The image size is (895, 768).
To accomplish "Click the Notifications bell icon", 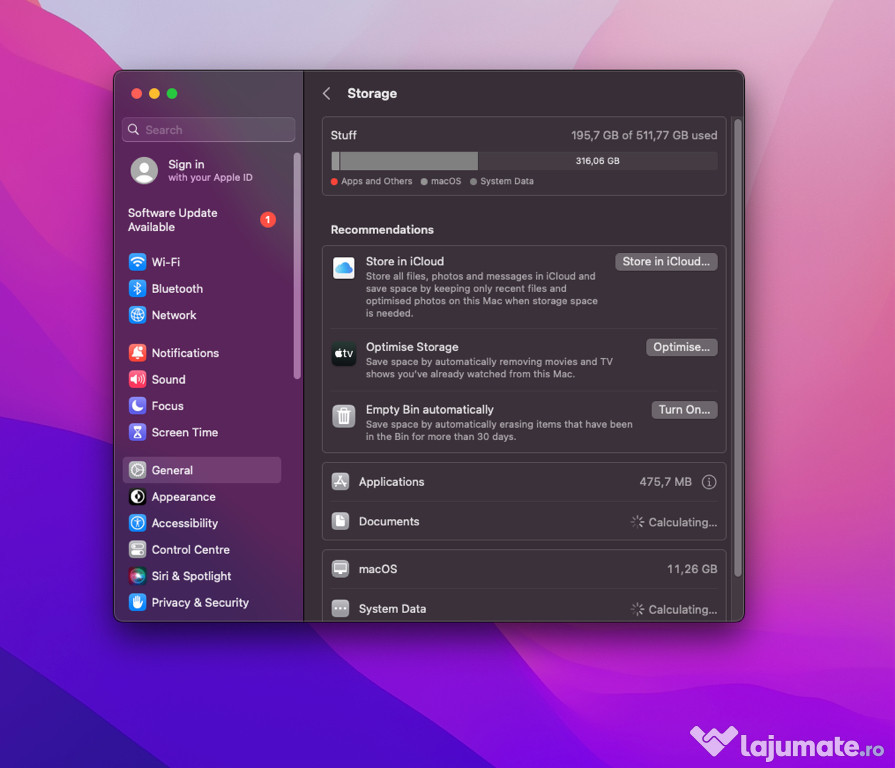I will (x=137, y=353).
